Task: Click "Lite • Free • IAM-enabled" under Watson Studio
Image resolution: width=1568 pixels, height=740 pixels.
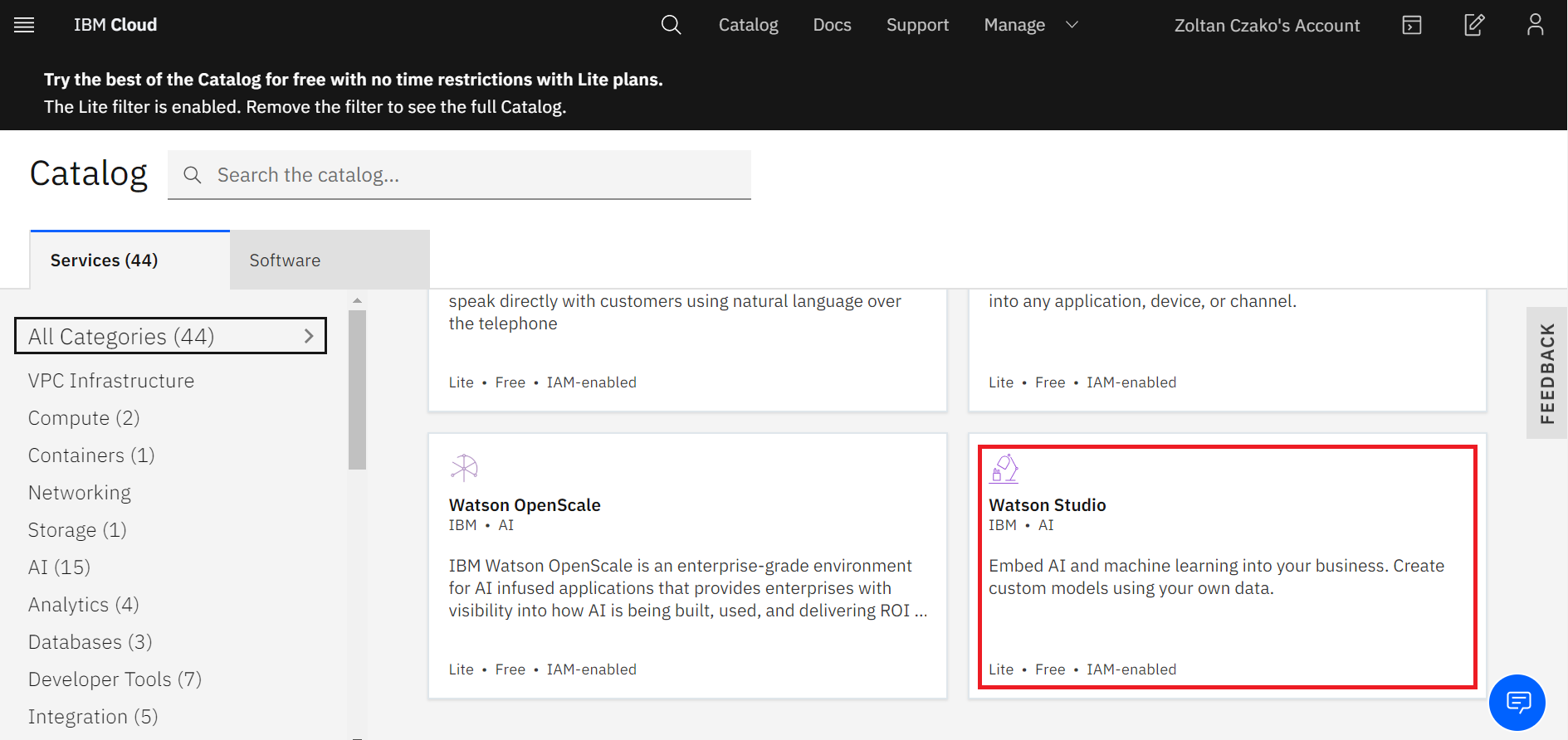Action: 1082,669
